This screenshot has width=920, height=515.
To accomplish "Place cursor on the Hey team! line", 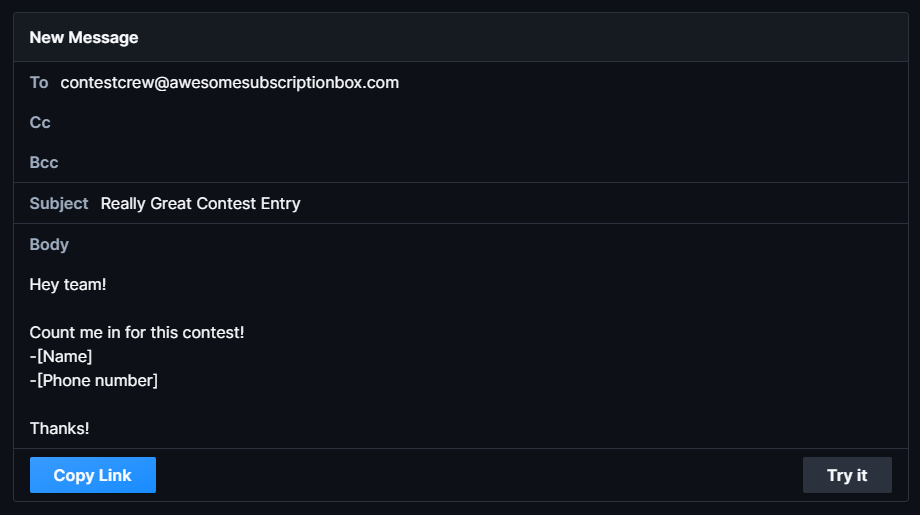I will pyautogui.click(x=68, y=285).
